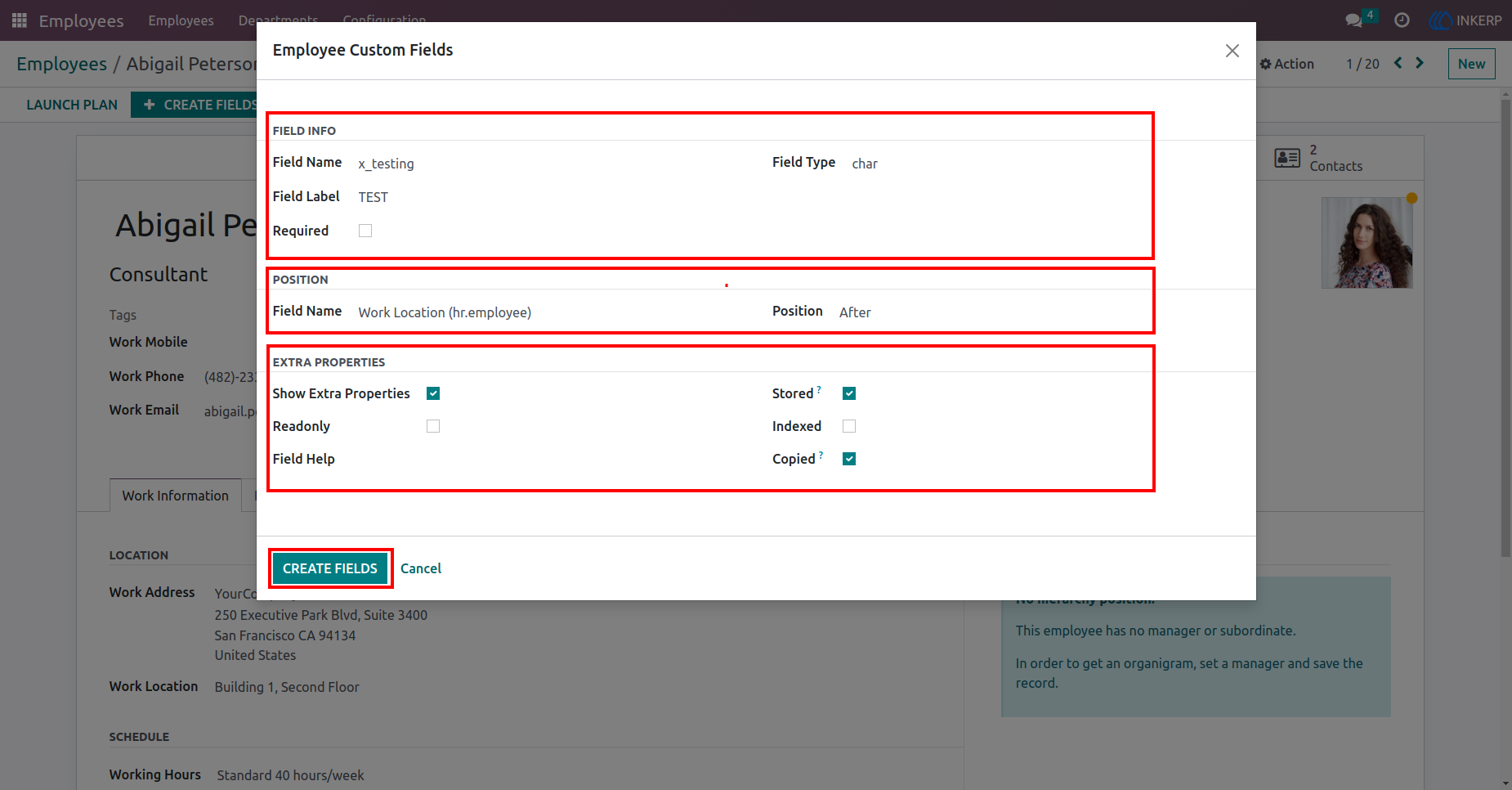Click the 1 / 20 record pager
The width and height of the screenshot is (1512, 790).
pyautogui.click(x=1362, y=64)
